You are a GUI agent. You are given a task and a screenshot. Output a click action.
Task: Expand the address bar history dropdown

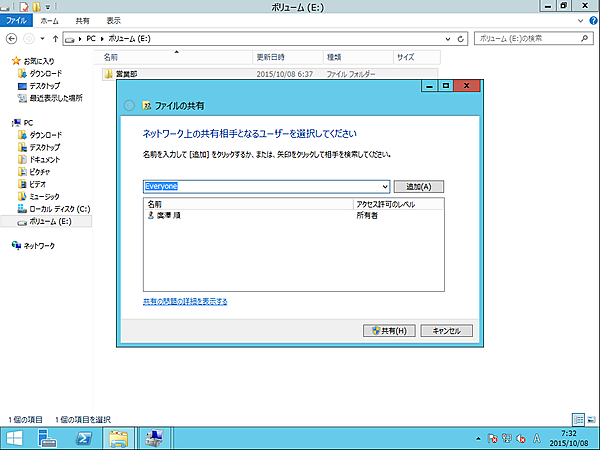tap(448, 39)
